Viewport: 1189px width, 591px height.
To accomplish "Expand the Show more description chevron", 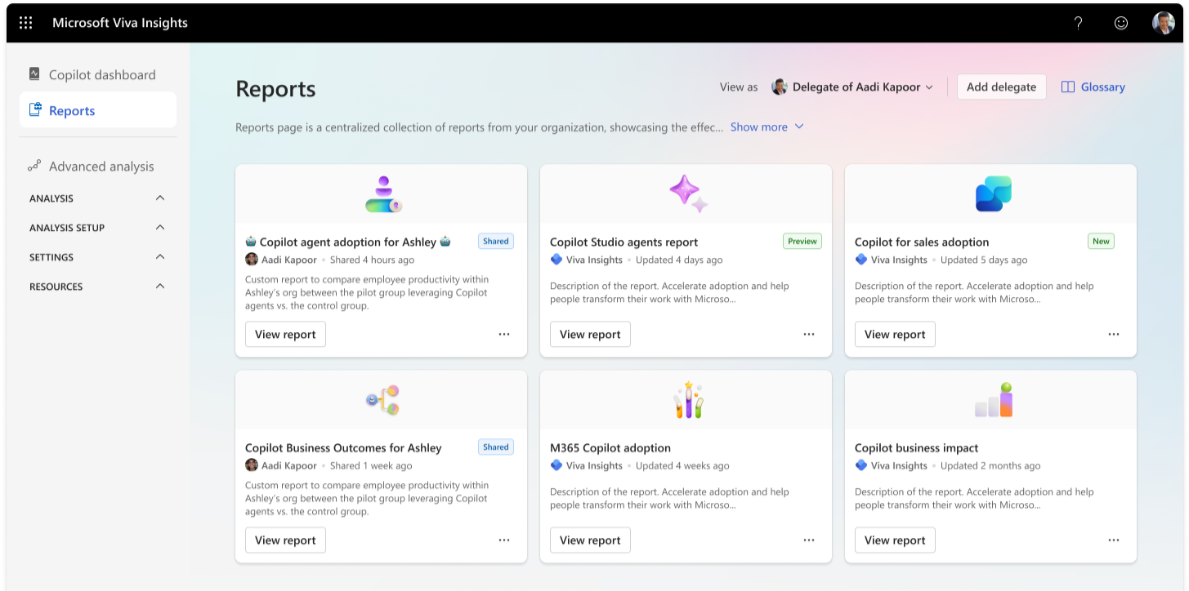I will coord(798,127).
